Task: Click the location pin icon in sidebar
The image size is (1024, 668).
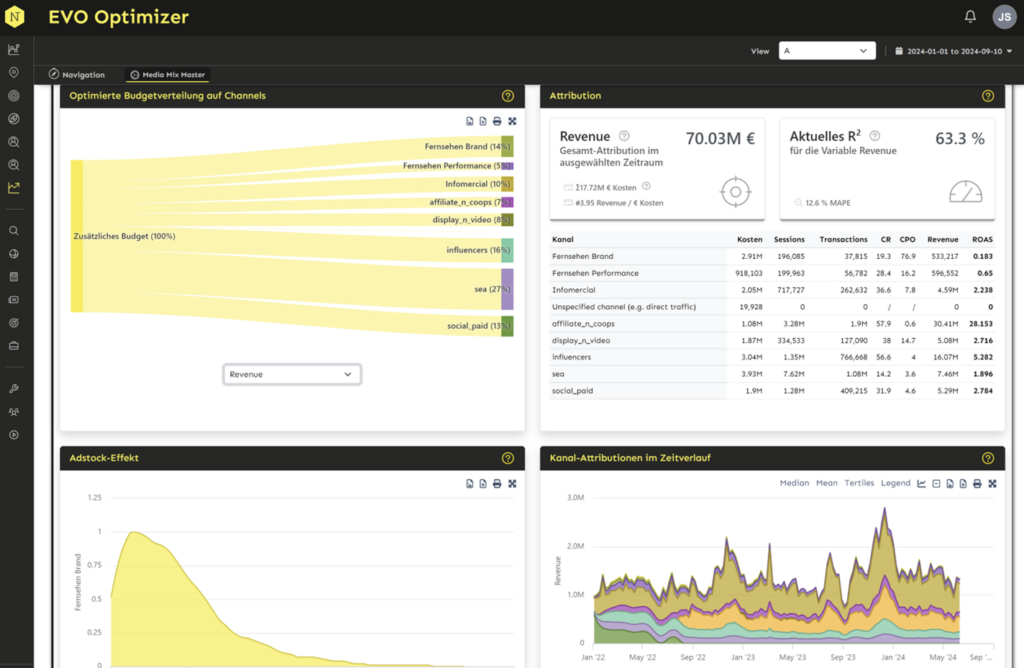Action: tap(14, 73)
